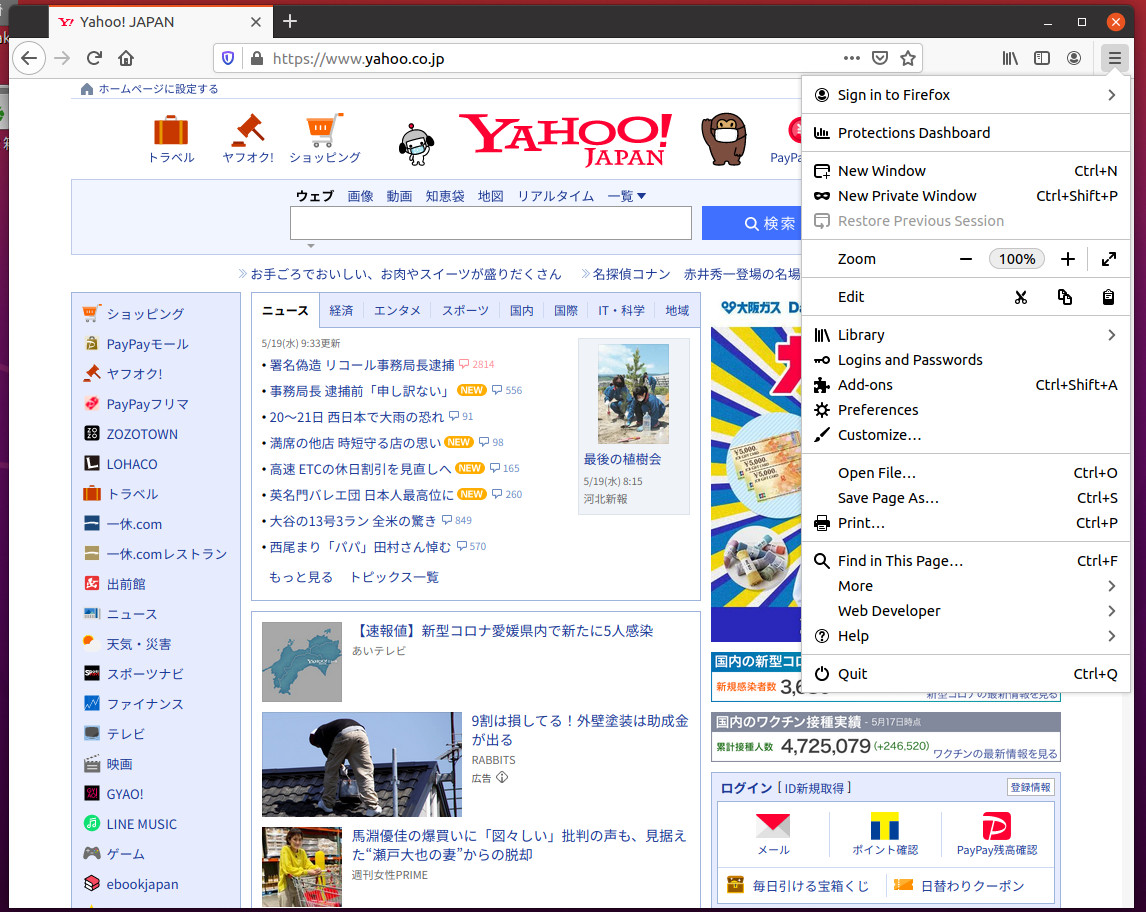Switch to スポーツ news tab
The height and width of the screenshot is (912, 1146).
[465, 311]
